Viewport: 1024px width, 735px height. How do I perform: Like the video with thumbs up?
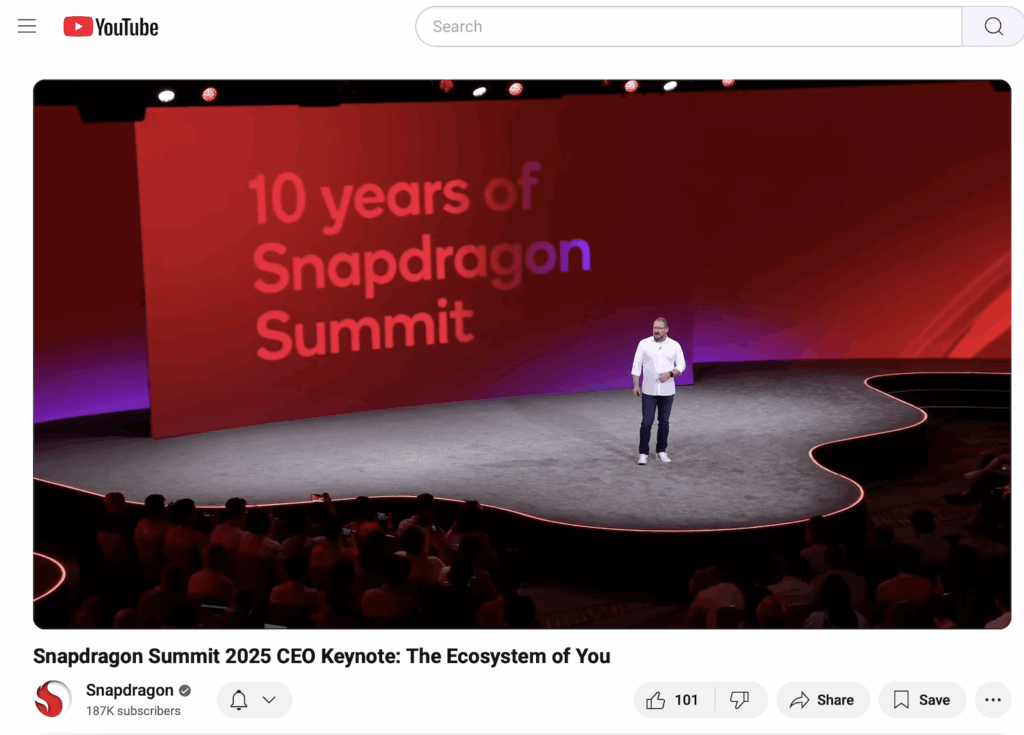click(656, 700)
